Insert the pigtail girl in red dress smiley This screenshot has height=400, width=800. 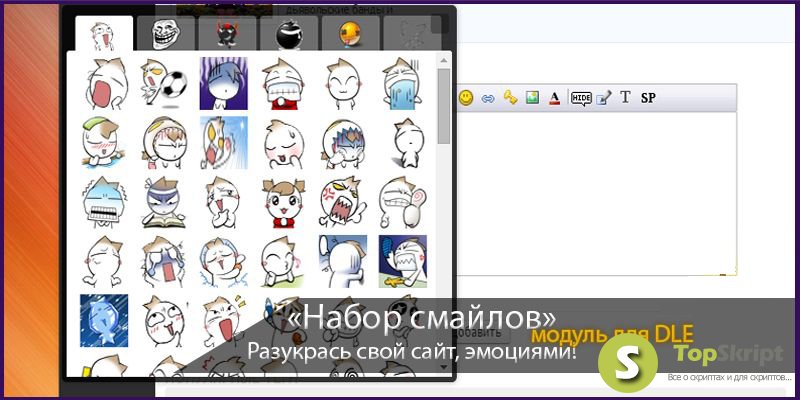(x=283, y=202)
